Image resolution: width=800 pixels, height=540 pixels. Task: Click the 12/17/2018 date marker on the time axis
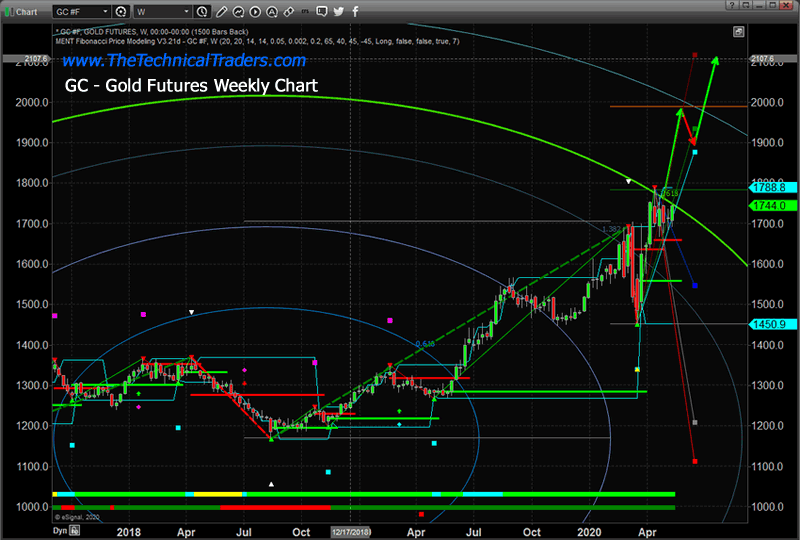tap(351, 532)
